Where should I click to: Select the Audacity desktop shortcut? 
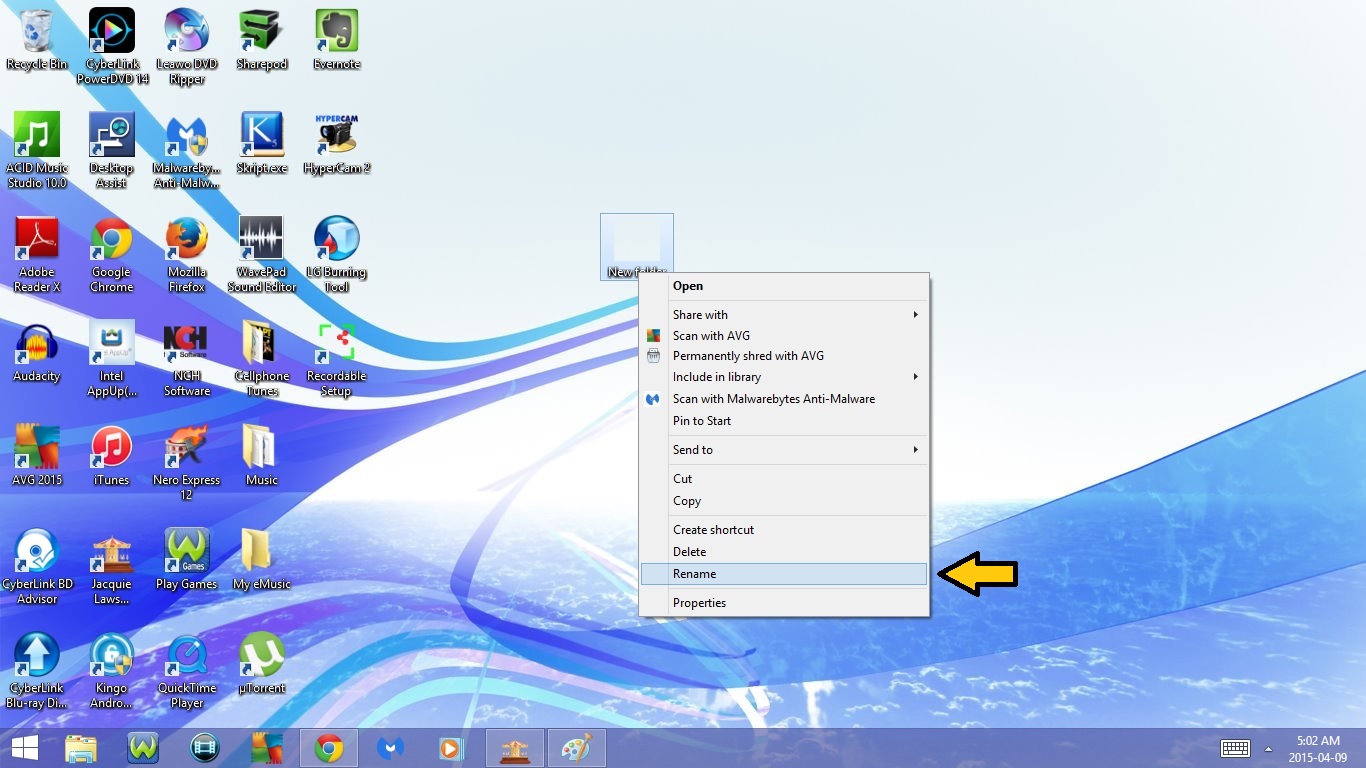[x=37, y=352]
